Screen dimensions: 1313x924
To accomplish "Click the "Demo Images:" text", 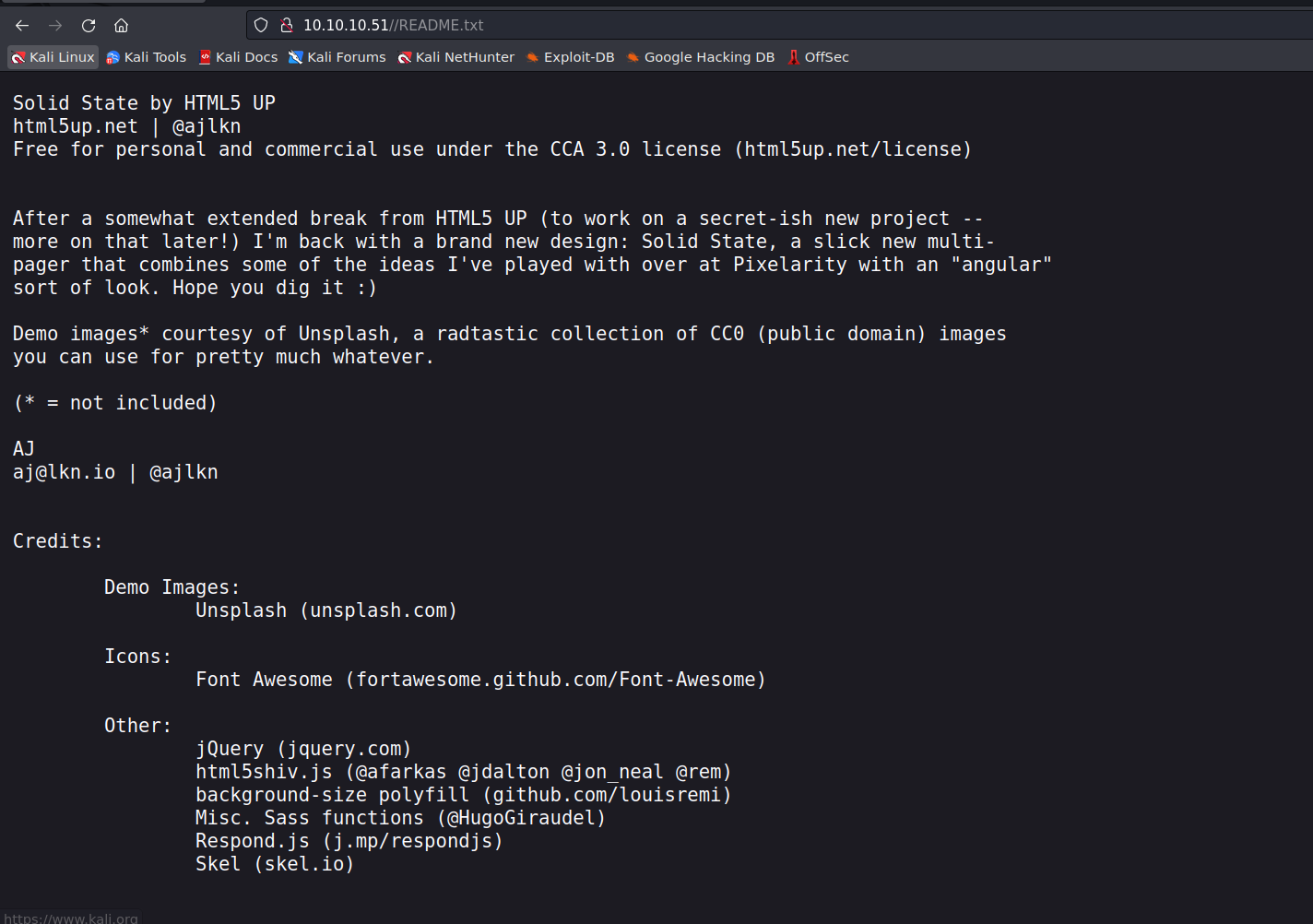I will tap(172, 587).
